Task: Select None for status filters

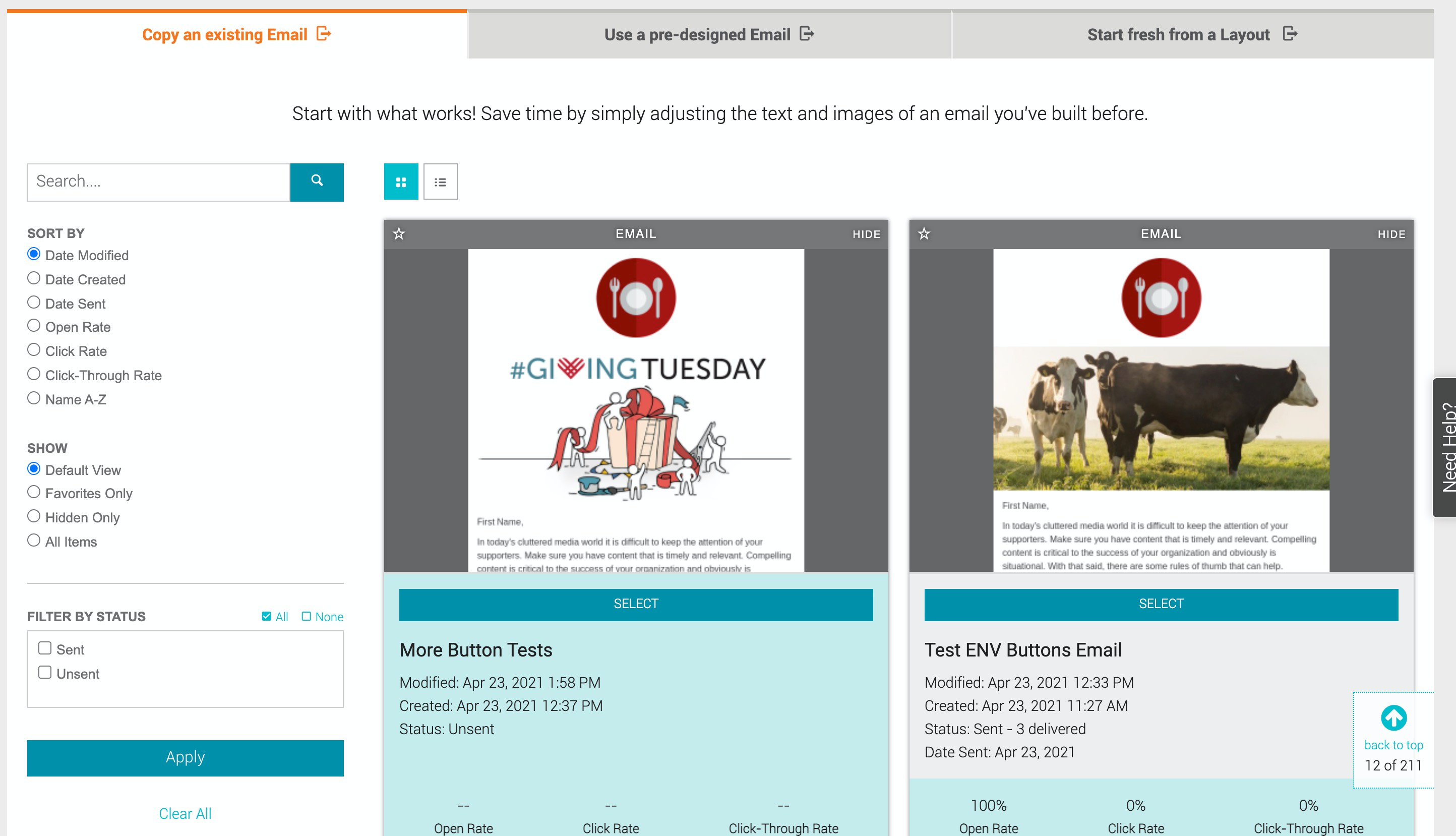Action: tap(323, 617)
